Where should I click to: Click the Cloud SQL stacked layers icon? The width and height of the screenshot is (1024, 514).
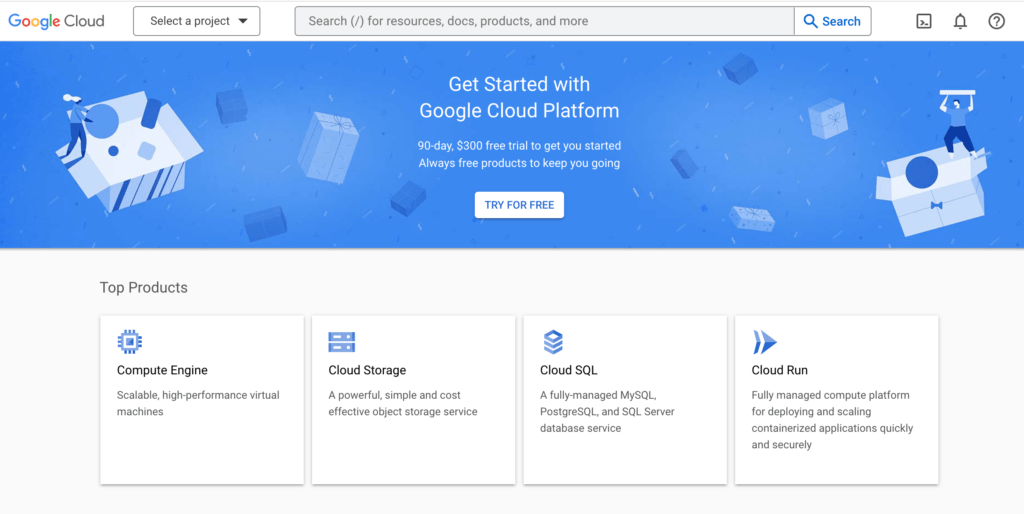(x=553, y=342)
